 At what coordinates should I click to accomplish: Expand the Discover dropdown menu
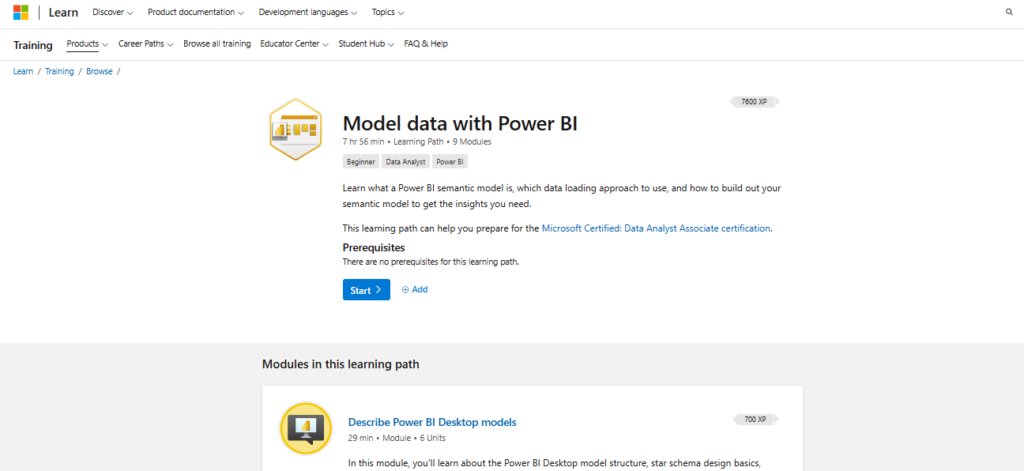pyautogui.click(x=112, y=12)
